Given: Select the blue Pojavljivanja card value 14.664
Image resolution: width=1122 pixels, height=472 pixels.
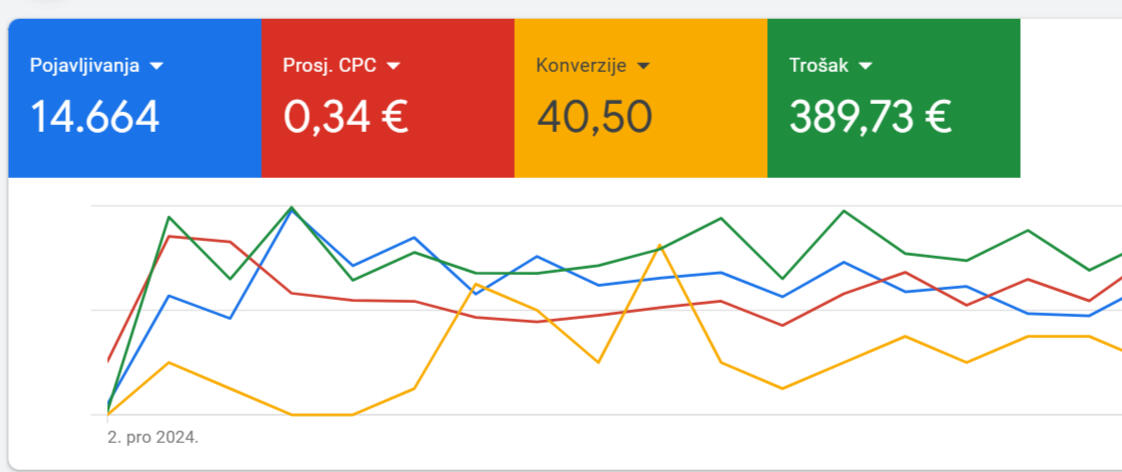Looking at the screenshot, I should (x=94, y=117).
